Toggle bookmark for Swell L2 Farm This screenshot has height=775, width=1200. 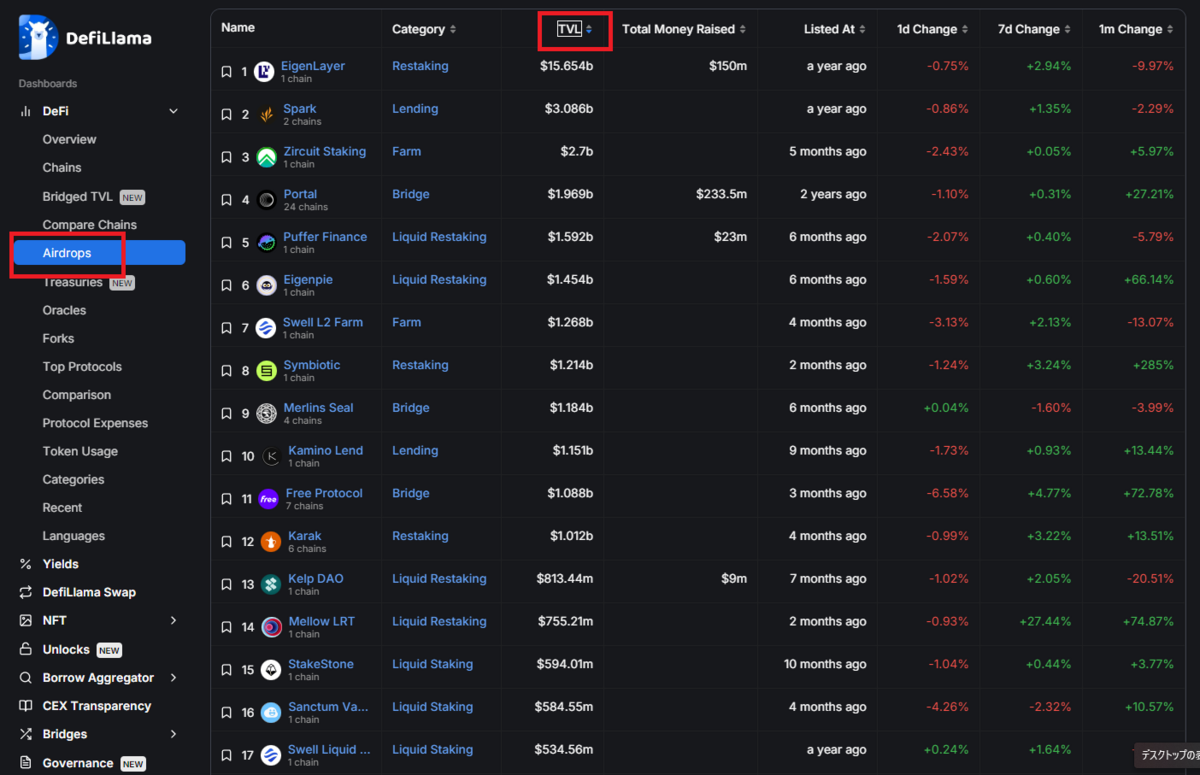(x=227, y=328)
